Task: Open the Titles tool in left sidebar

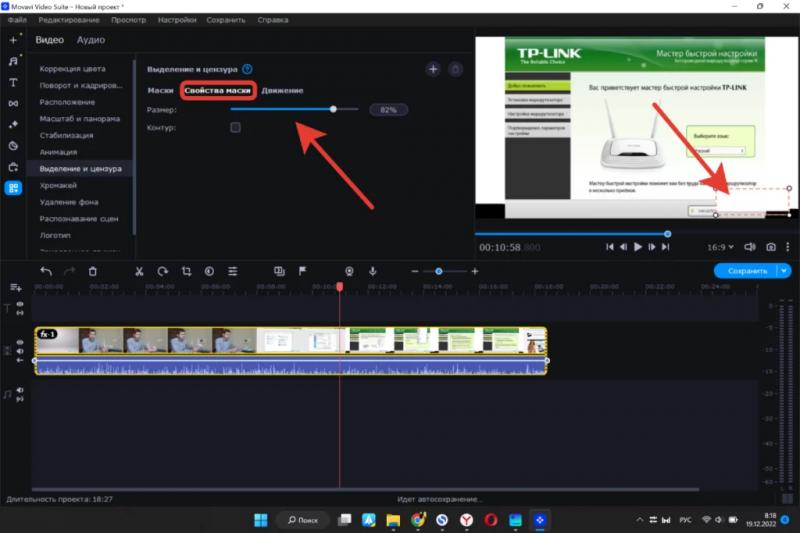Action: click(14, 82)
